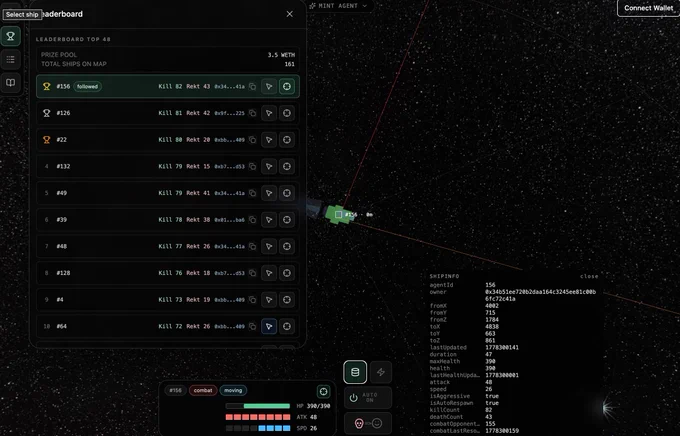Follow ship #39 with its target icon

[x=287, y=220]
